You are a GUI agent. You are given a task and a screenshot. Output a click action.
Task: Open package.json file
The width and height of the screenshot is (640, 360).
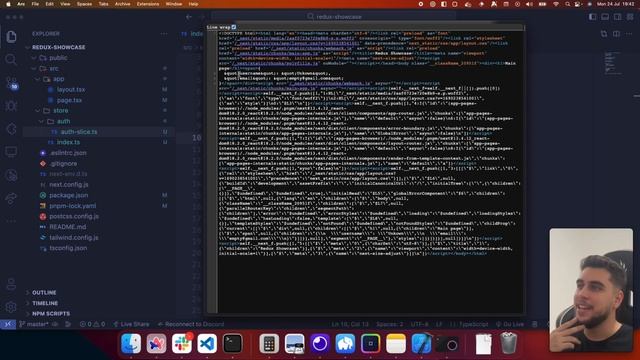[69, 196]
